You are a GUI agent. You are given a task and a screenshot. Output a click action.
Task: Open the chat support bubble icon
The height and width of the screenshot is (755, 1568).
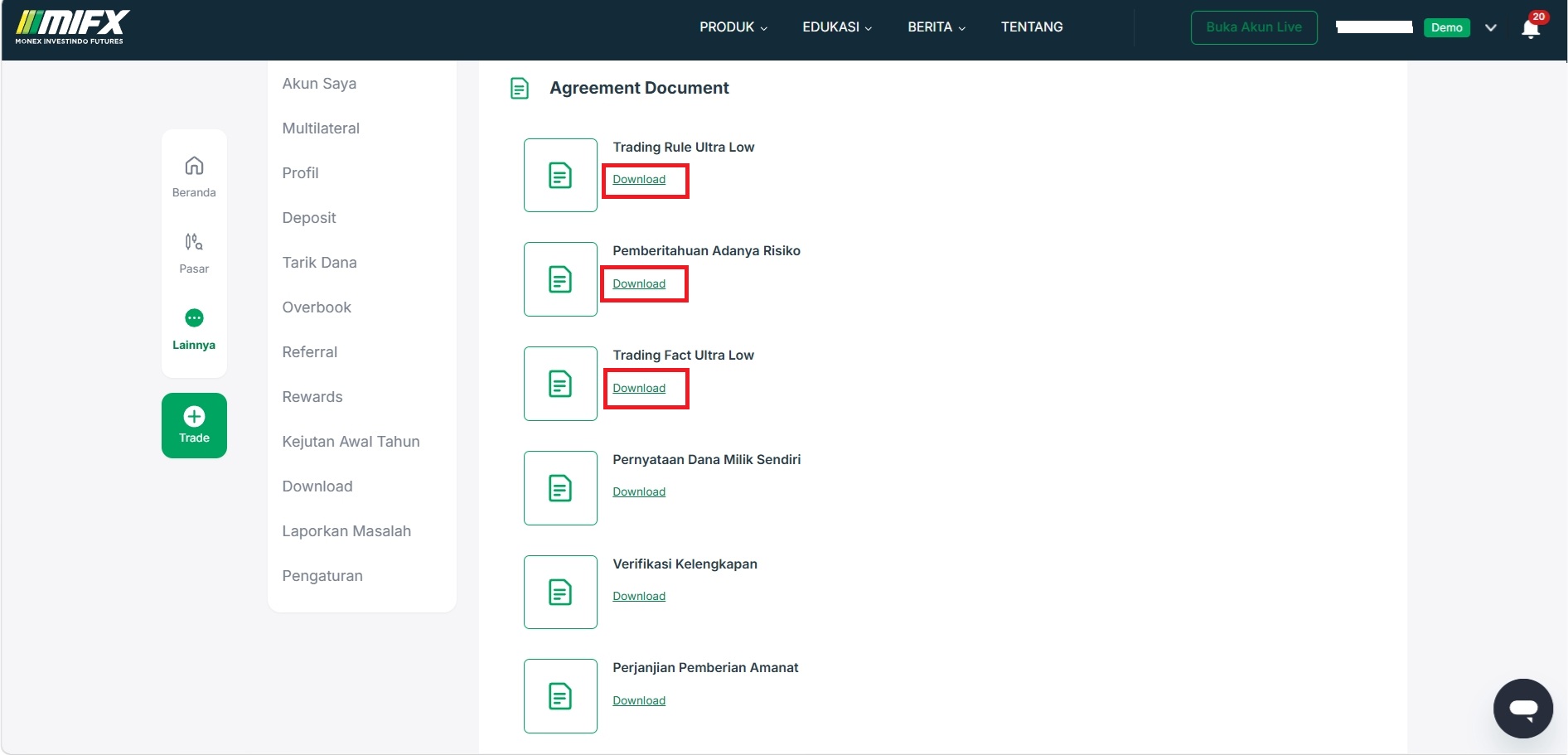coord(1523,709)
